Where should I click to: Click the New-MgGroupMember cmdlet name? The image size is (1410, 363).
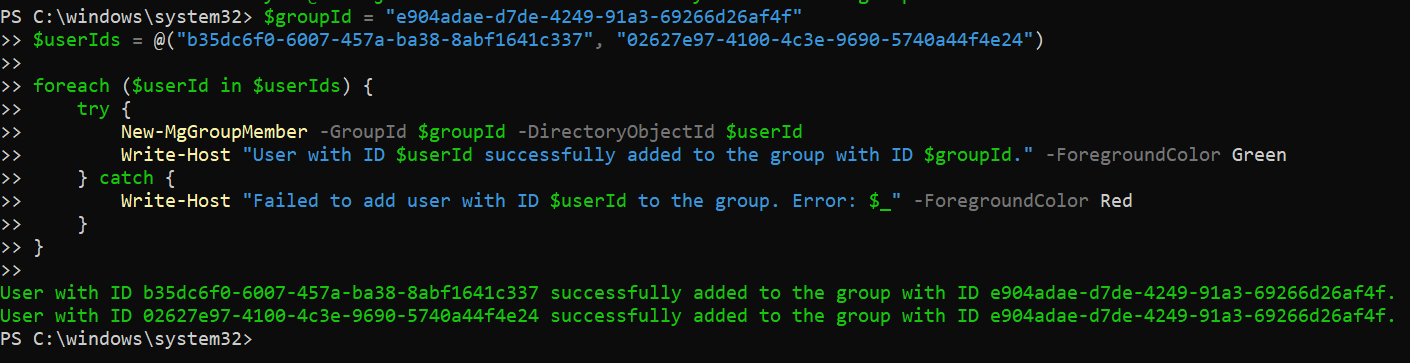214,132
